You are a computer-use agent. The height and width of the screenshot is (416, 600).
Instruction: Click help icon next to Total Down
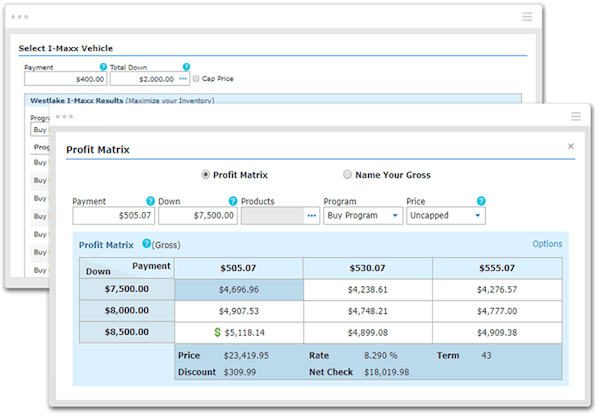pyautogui.click(x=186, y=67)
